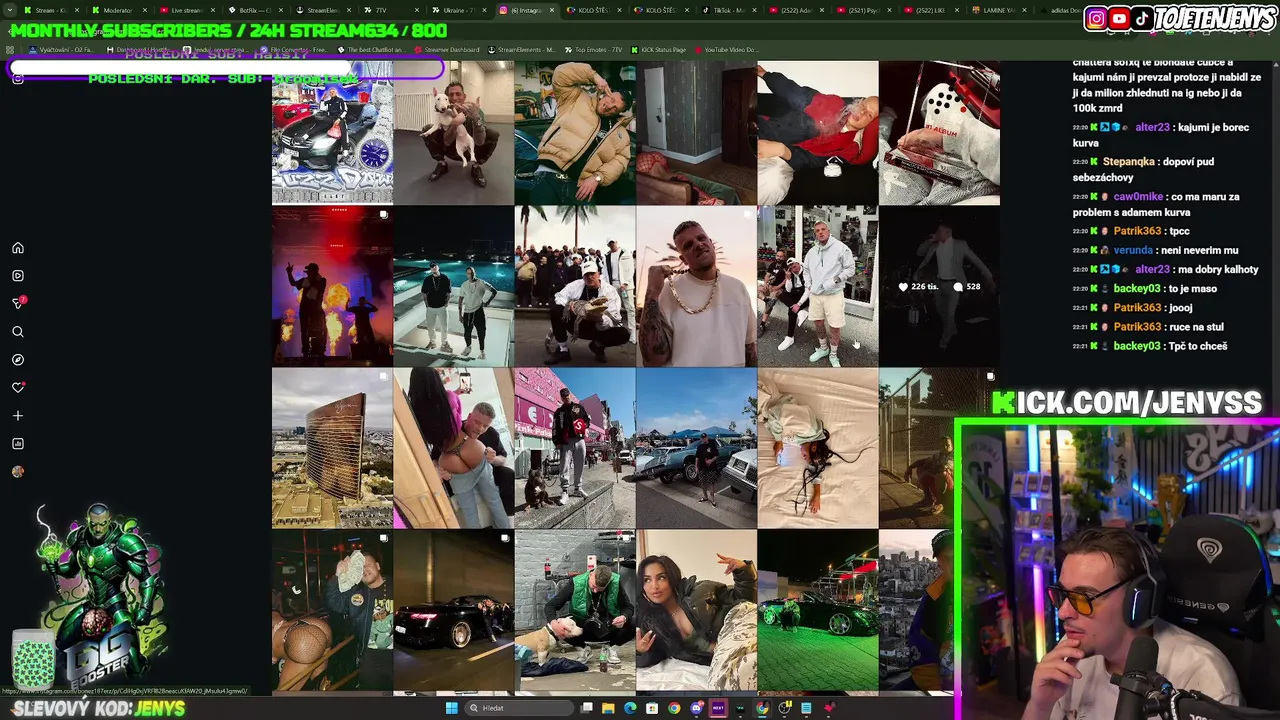
Task: Open the golden skyscraper building post
Action: click(332, 448)
